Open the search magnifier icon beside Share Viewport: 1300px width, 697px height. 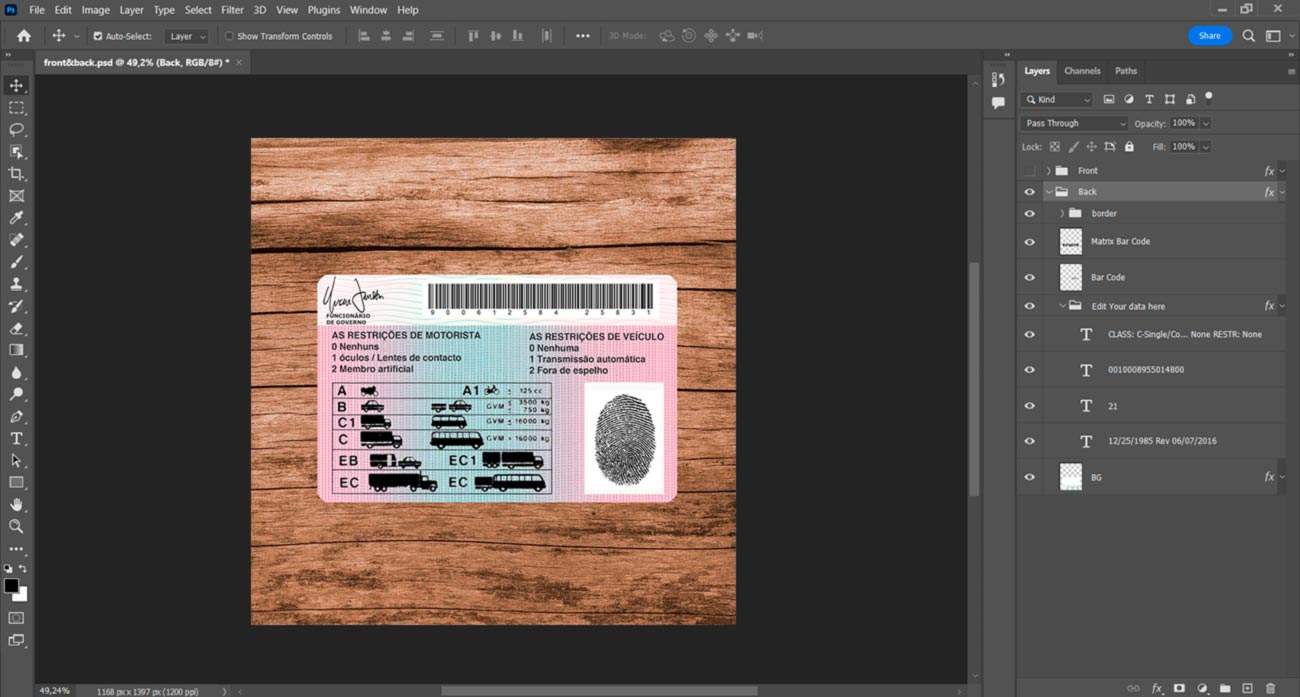click(x=1248, y=36)
